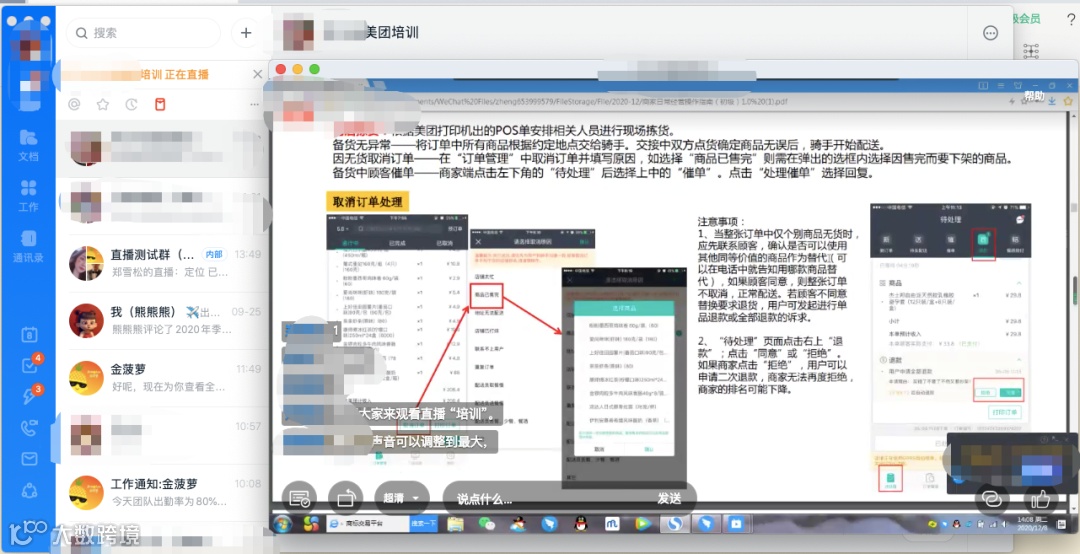Open the 金菠萝 chat from 11:49
The width and height of the screenshot is (1080, 554).
(163, 378)
